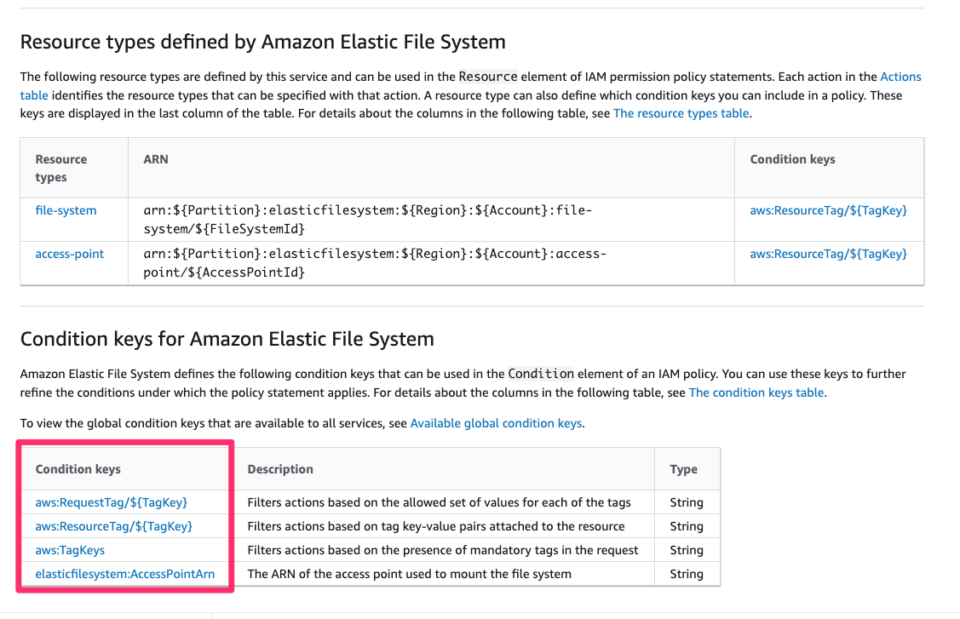Click the Description column header
Viewport: 960px width, 619px height.
(x=276, y=469)
